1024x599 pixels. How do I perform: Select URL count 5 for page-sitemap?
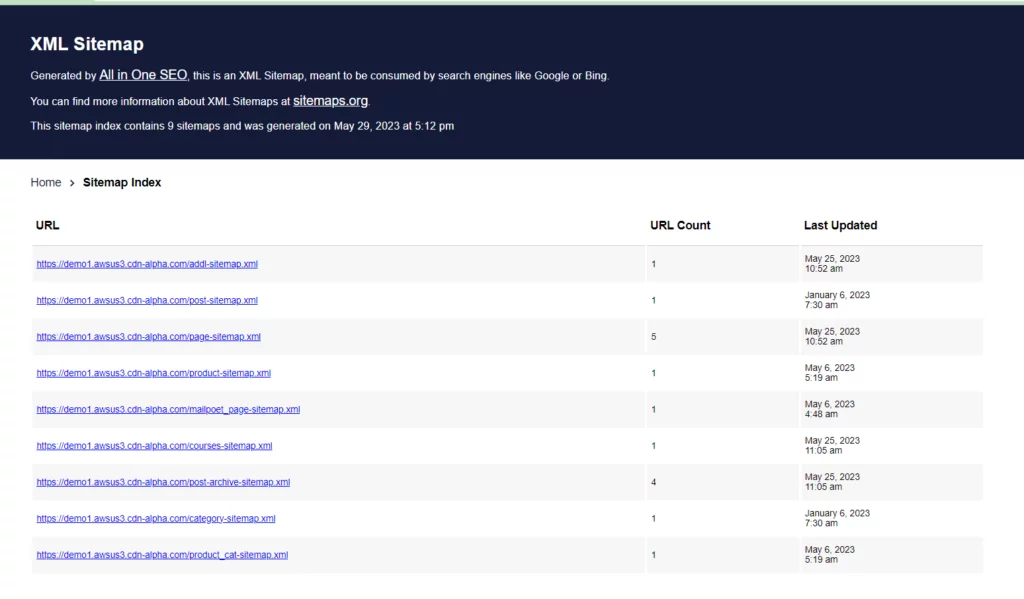(654, 337)
